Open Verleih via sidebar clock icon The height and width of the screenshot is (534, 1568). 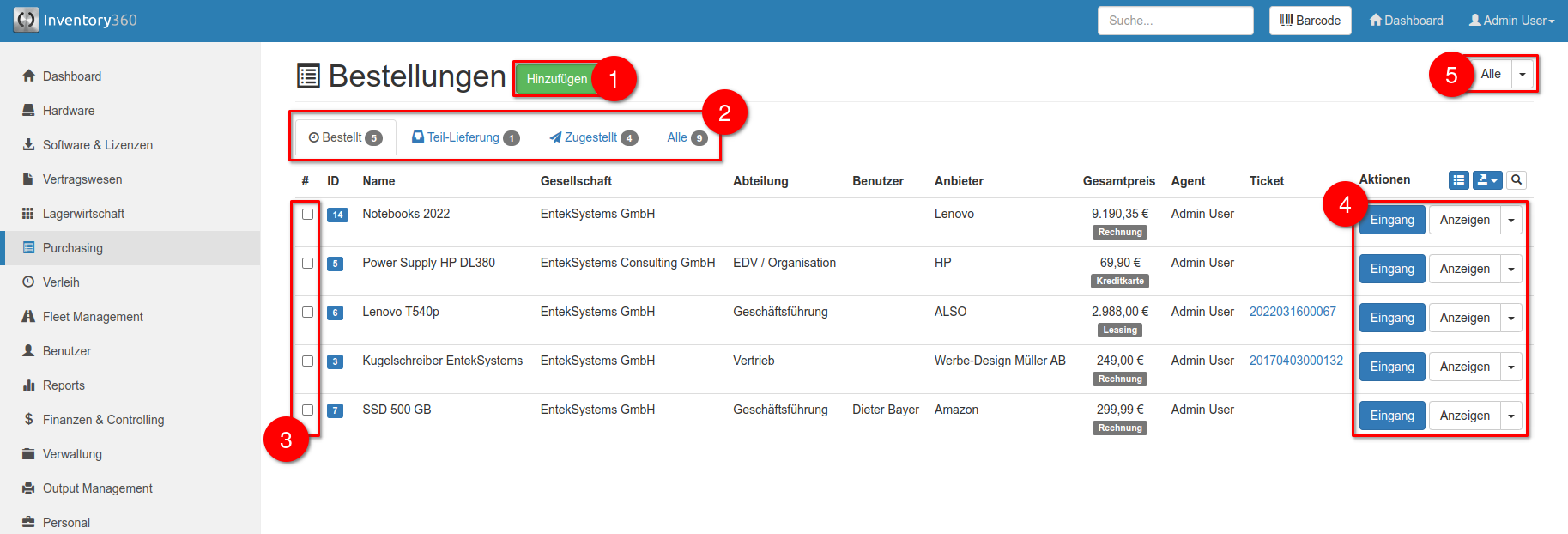[x=28, y=282]
